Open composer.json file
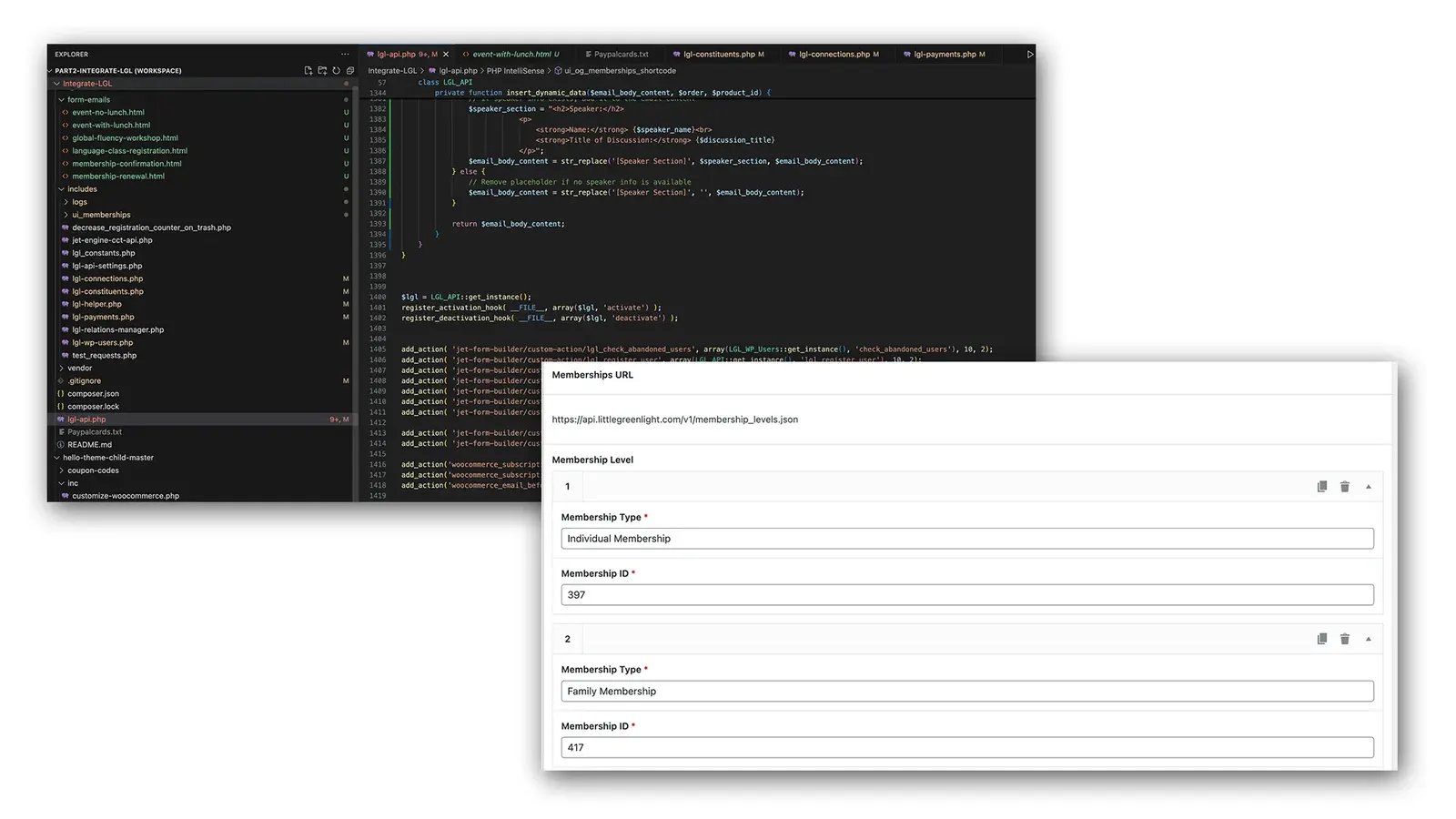The height and width of the screenshot is (819, 1456). [93, 394]
